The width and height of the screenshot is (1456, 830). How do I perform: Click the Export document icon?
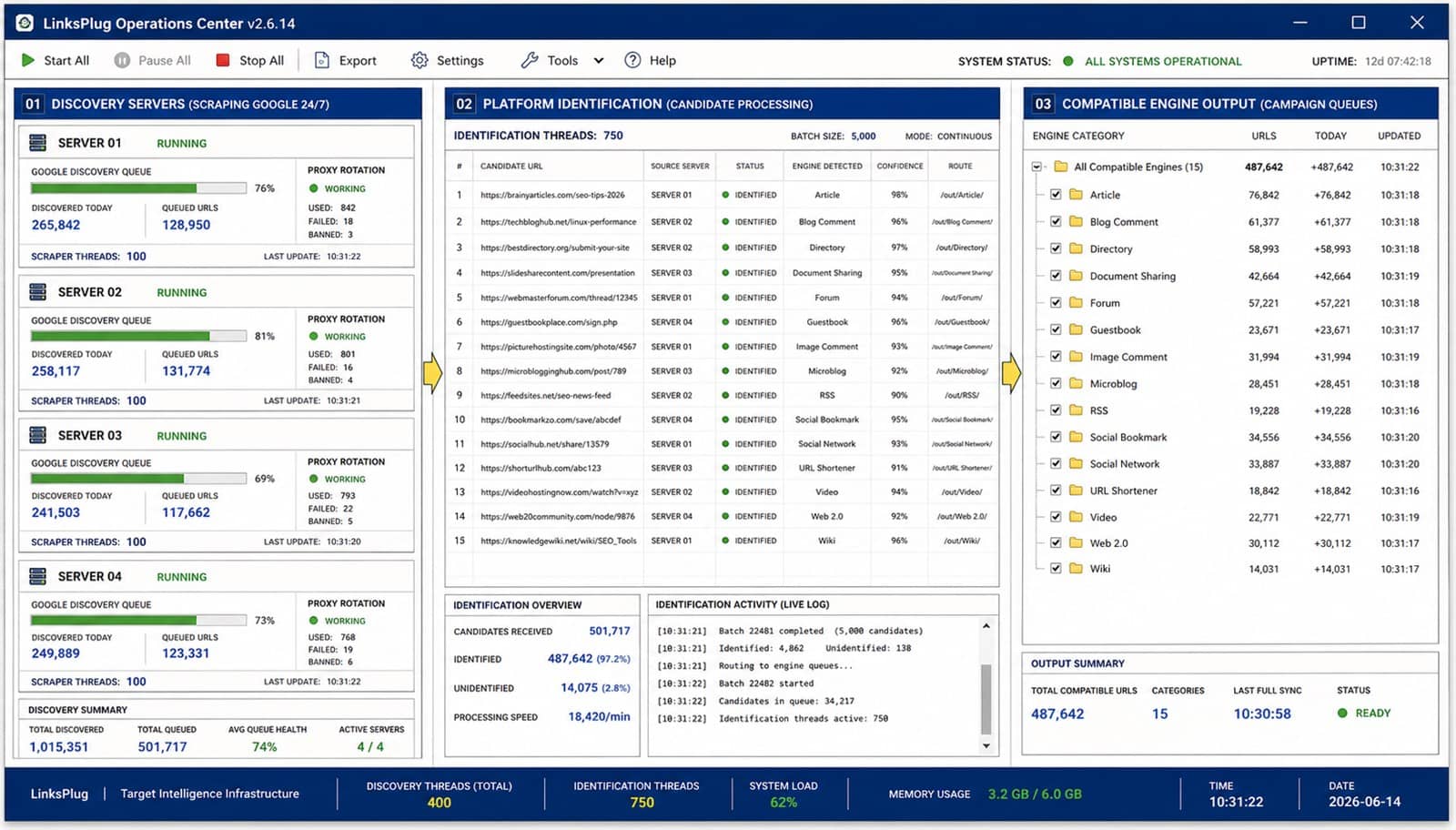click(x=322, y=60)
